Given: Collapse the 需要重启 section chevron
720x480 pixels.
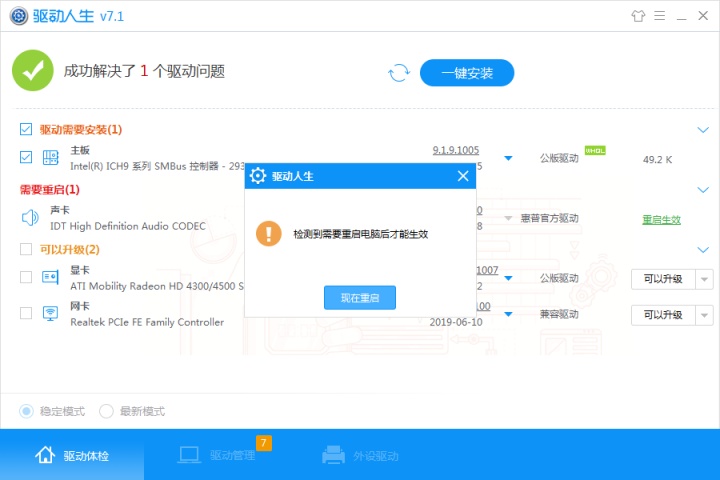Looking at the screenshot, I should coord(703,190).
